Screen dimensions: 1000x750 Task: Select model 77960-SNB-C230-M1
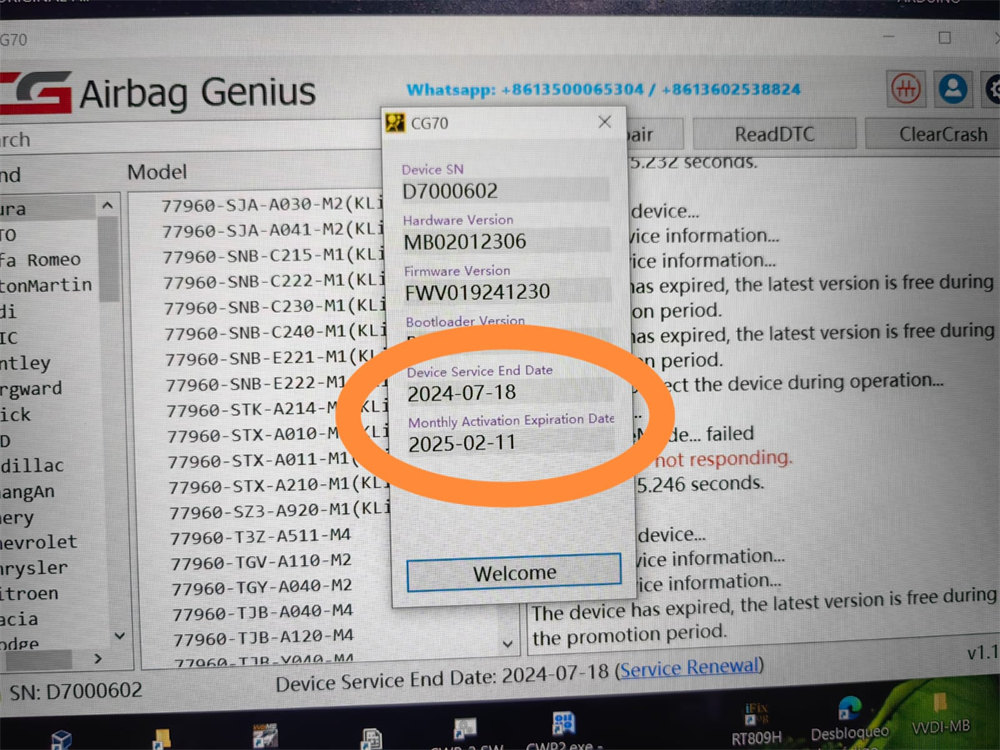[x=275, y=307]
